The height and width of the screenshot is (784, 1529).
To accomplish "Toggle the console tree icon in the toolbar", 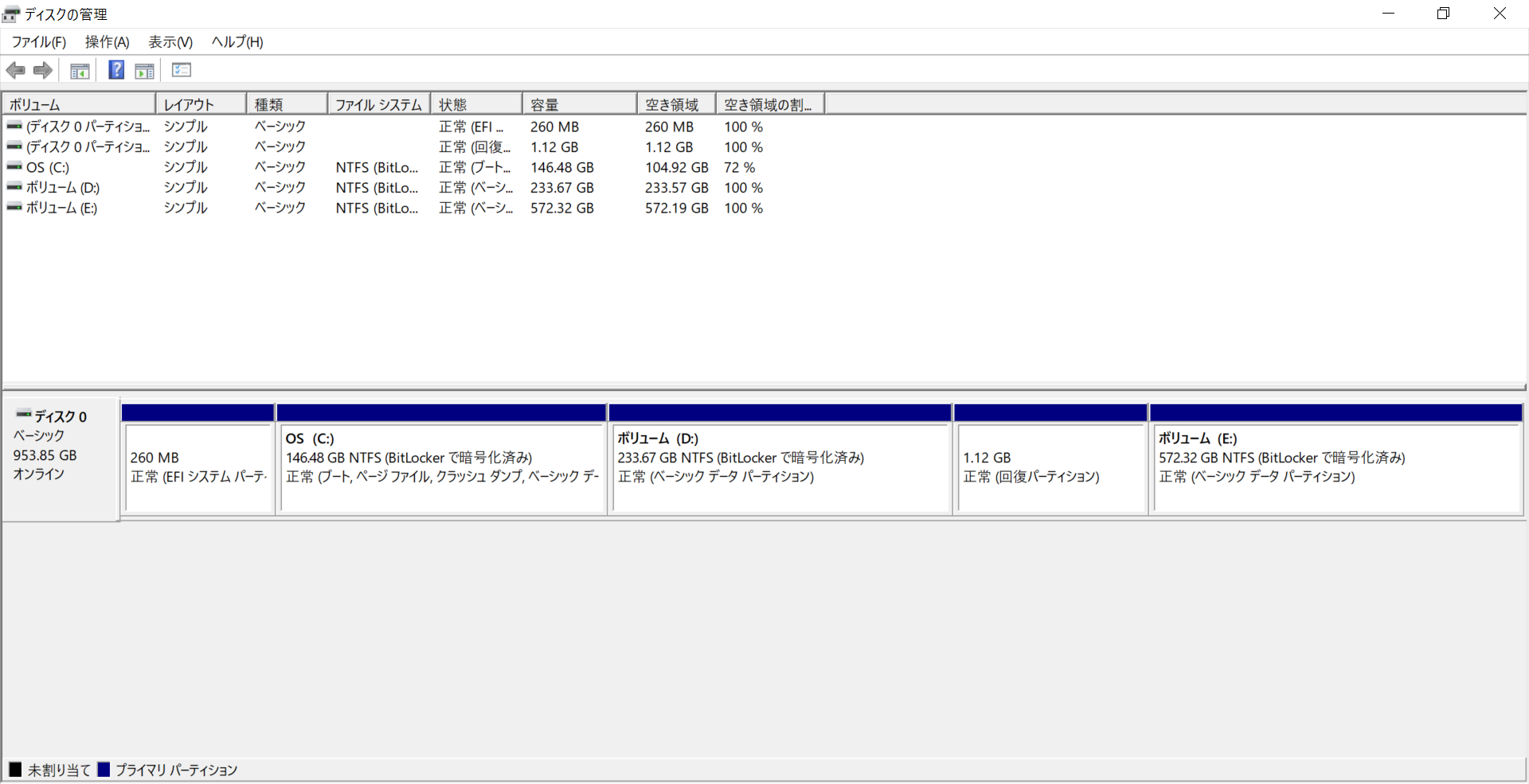I will point(80,71).
